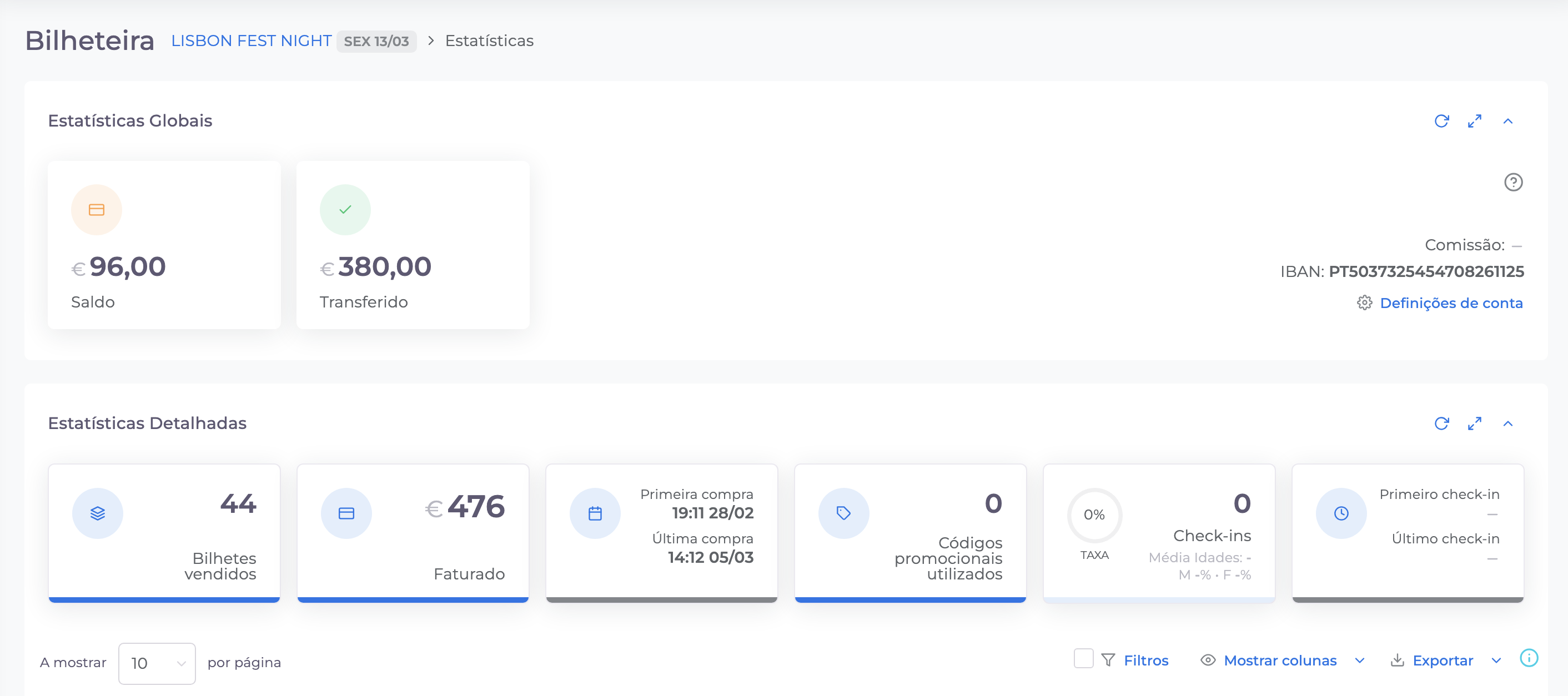Go to LISBON FEST NIGHT breadcrumb

point(251,41)
